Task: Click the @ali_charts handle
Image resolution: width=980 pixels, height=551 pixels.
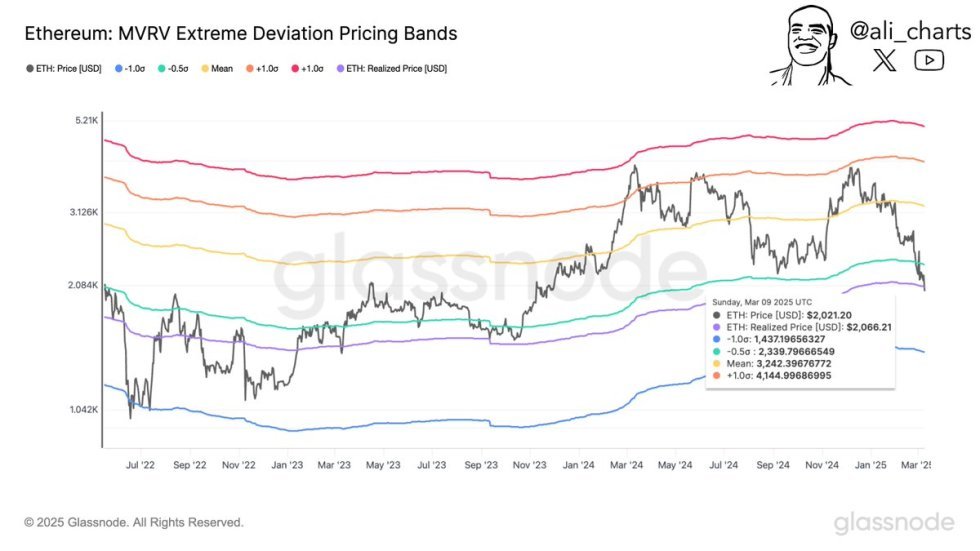Action: tap(908, 31)
